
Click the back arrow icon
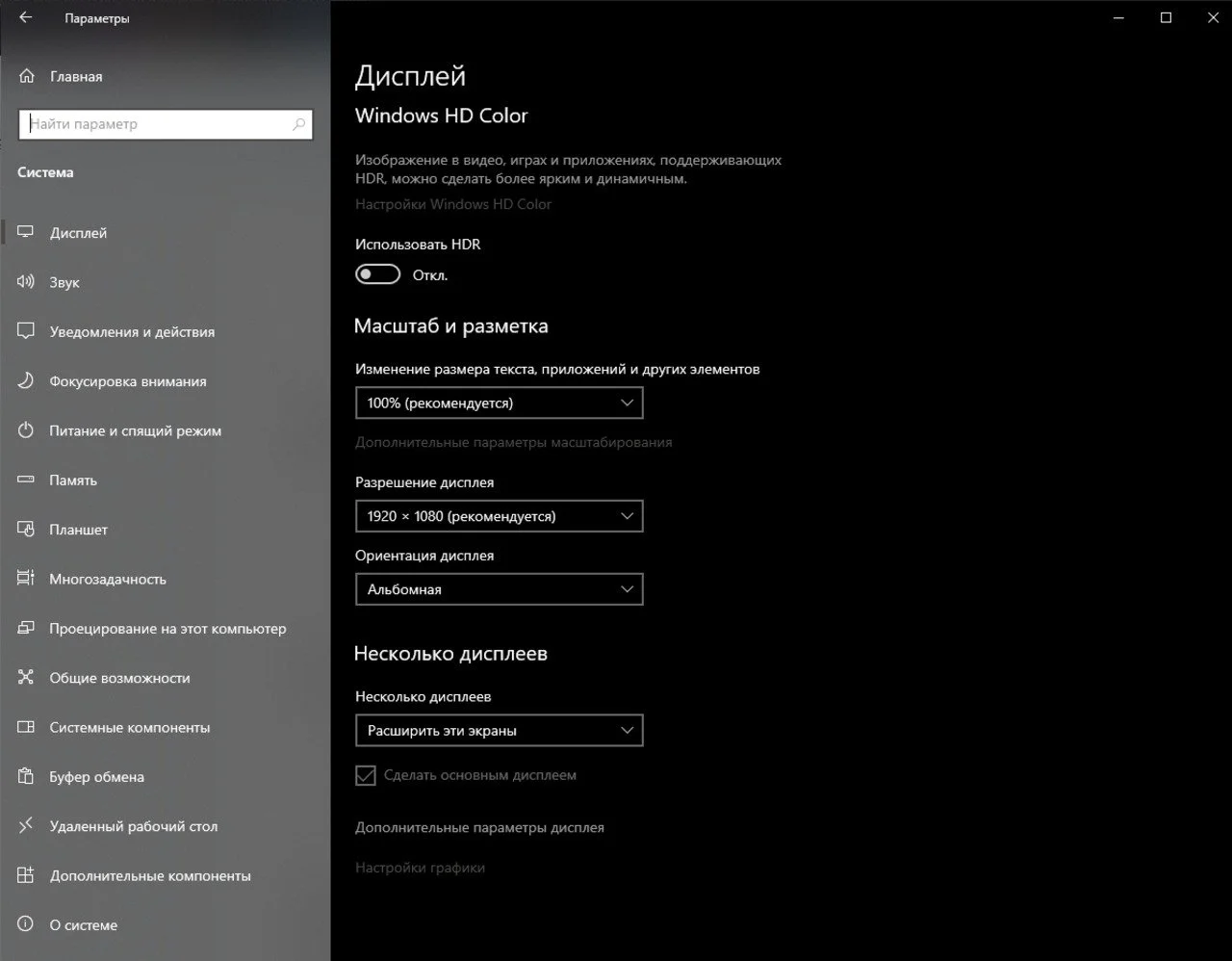(x=26, y=17)
